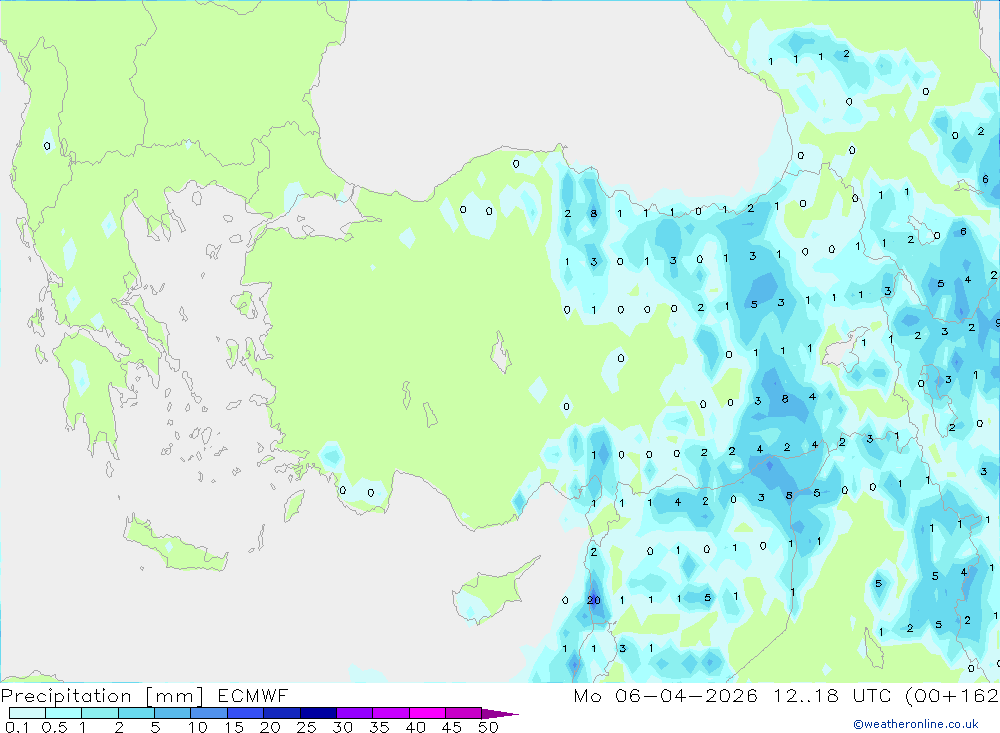Select the 2–5 mm legend color band

coord(136,713)
